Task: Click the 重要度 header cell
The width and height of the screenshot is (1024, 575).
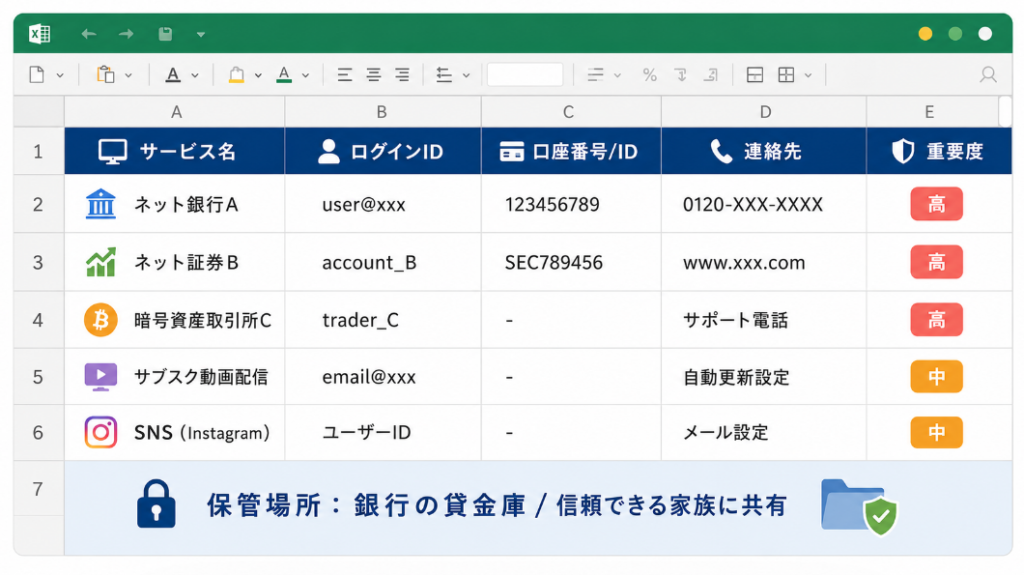Action: (939, 151)
